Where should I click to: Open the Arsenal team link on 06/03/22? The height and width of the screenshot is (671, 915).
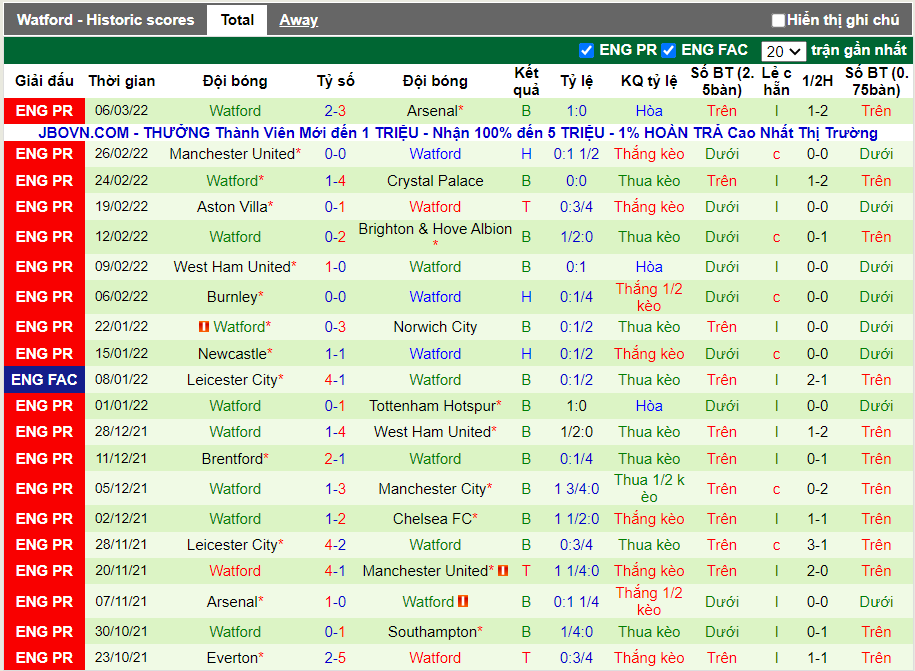[x=432, y=111]
